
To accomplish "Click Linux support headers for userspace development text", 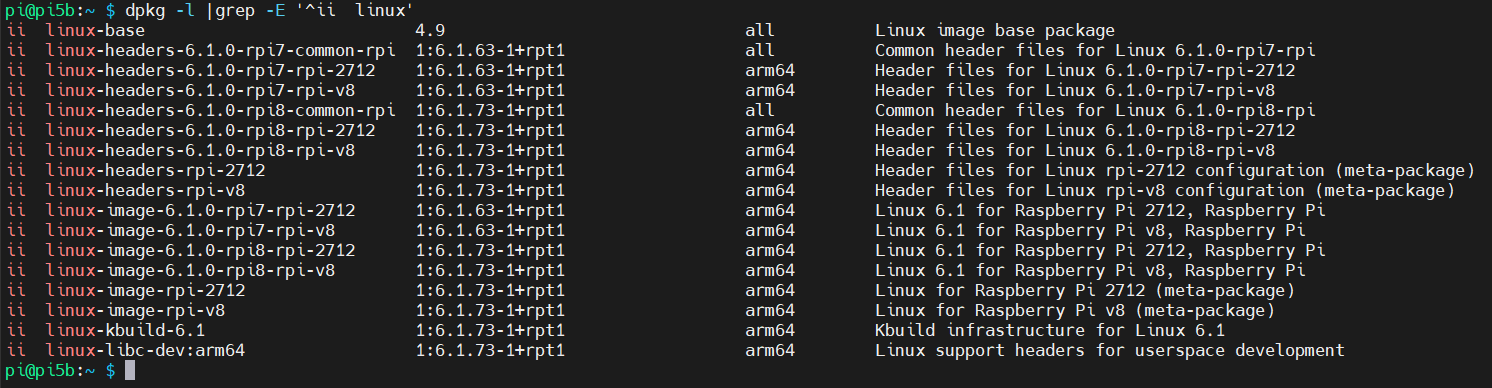I will [x=1109, y=350].
